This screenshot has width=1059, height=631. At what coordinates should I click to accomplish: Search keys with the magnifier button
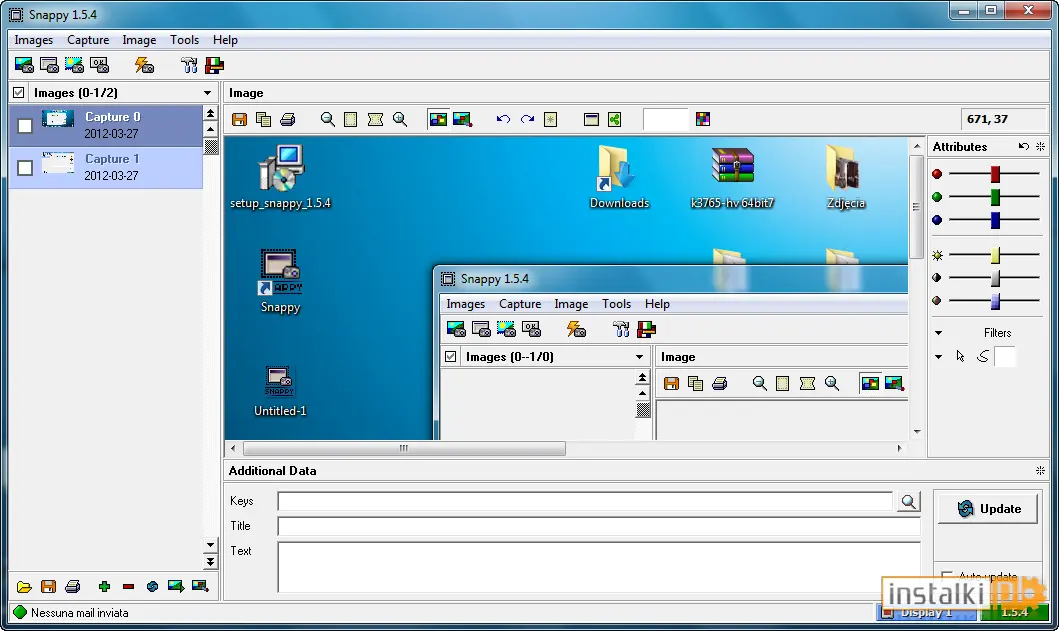[x=909, y=501]
